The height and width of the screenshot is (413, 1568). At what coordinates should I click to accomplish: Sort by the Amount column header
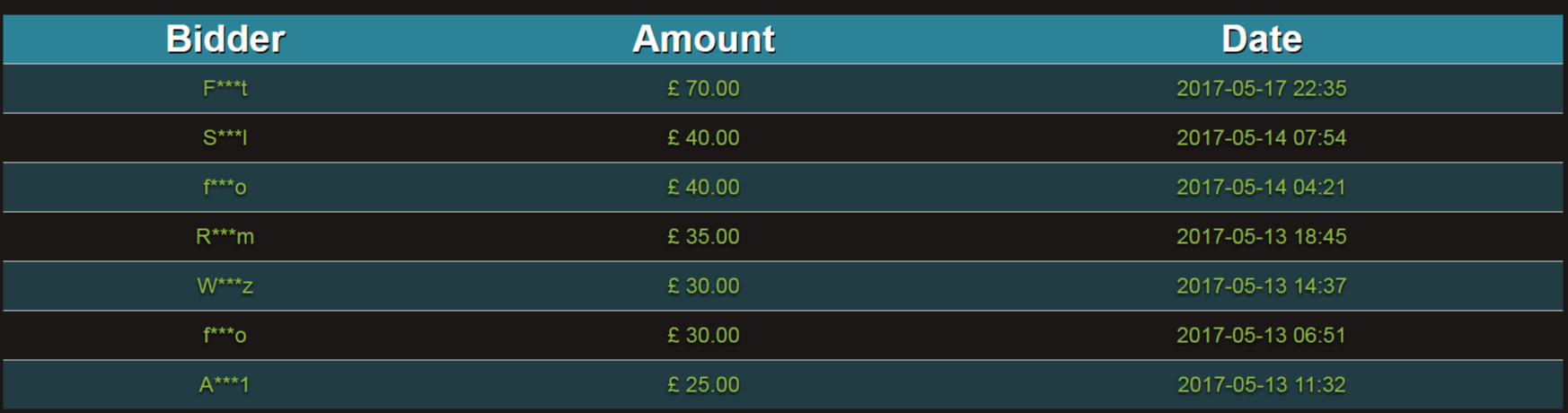703,39
